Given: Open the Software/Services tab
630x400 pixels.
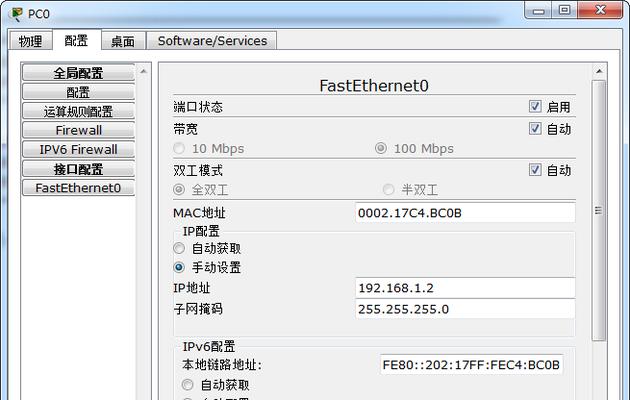Looking at the screenshot, I should (212, 41).
